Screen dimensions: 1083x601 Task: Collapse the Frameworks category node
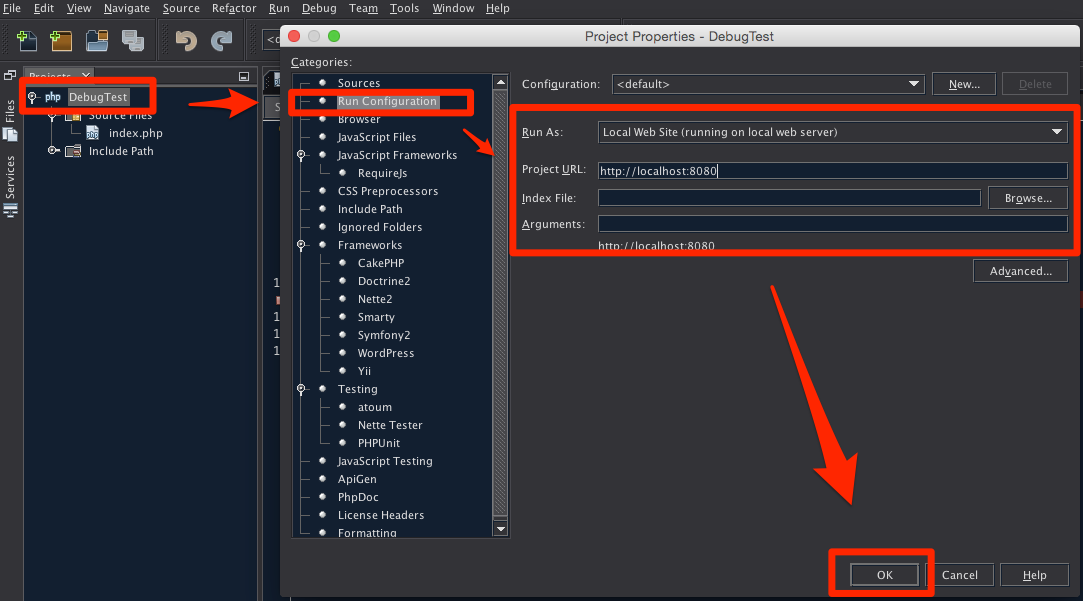[301, 245]
